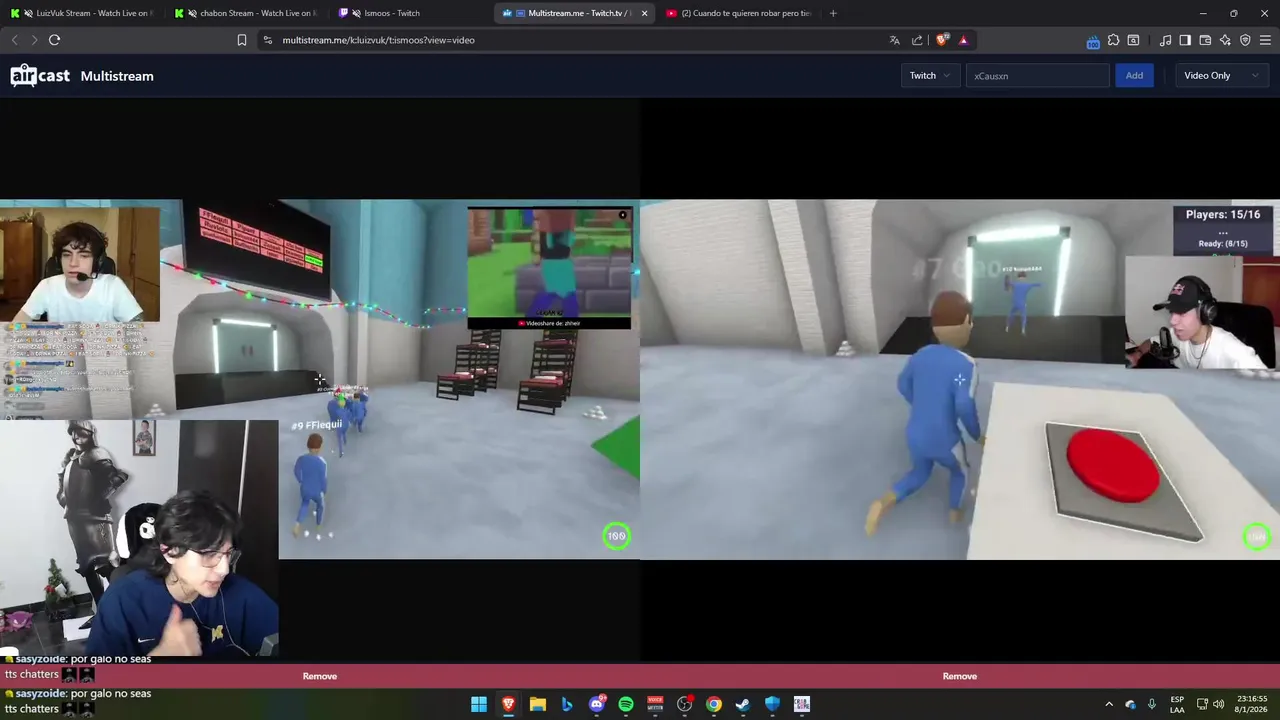1280x720 pixels.
Task: Open Spotify from the taskbar
Action: click(x=626, y=704)
